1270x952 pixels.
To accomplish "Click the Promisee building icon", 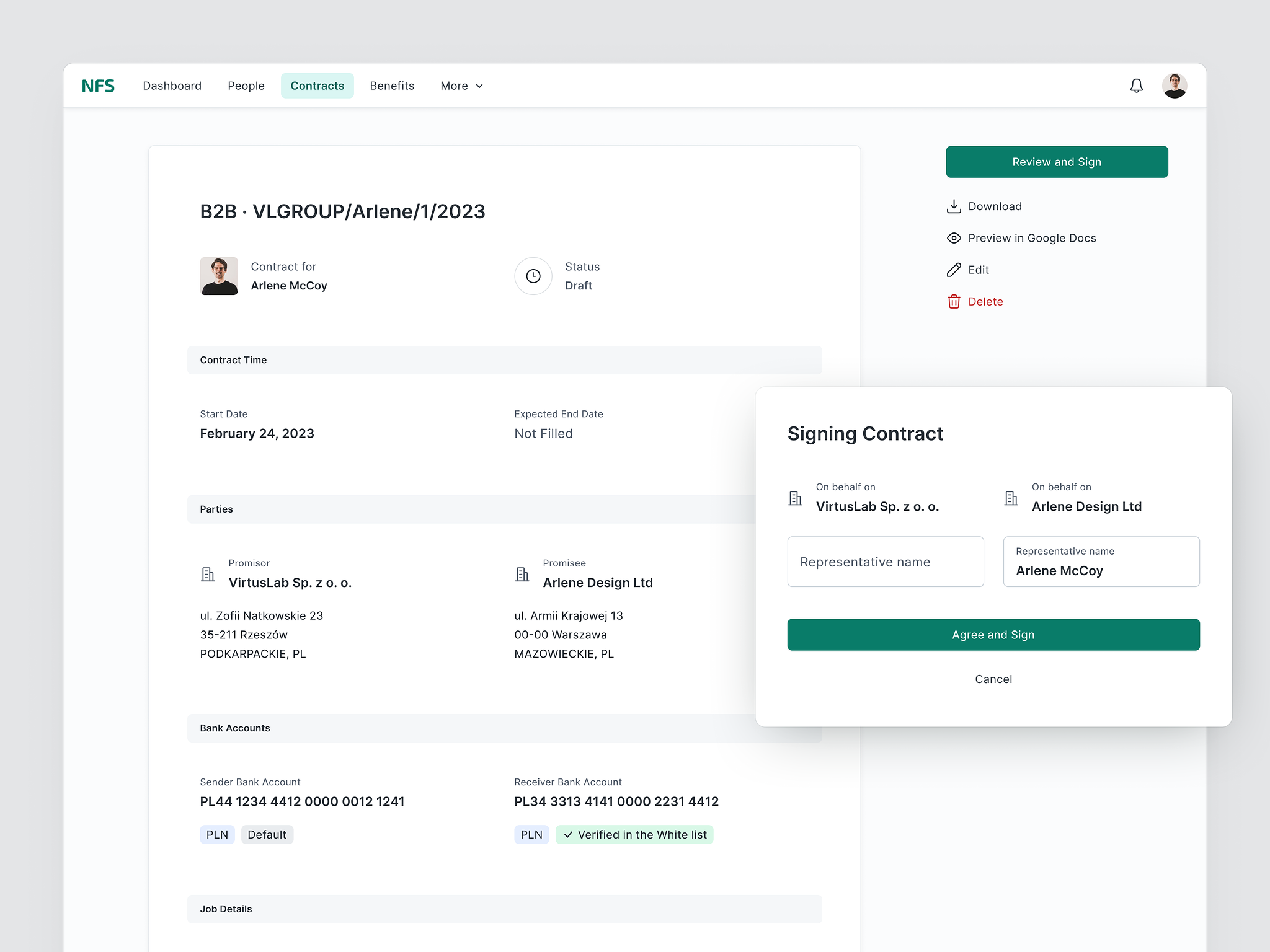I will (522, 574).
